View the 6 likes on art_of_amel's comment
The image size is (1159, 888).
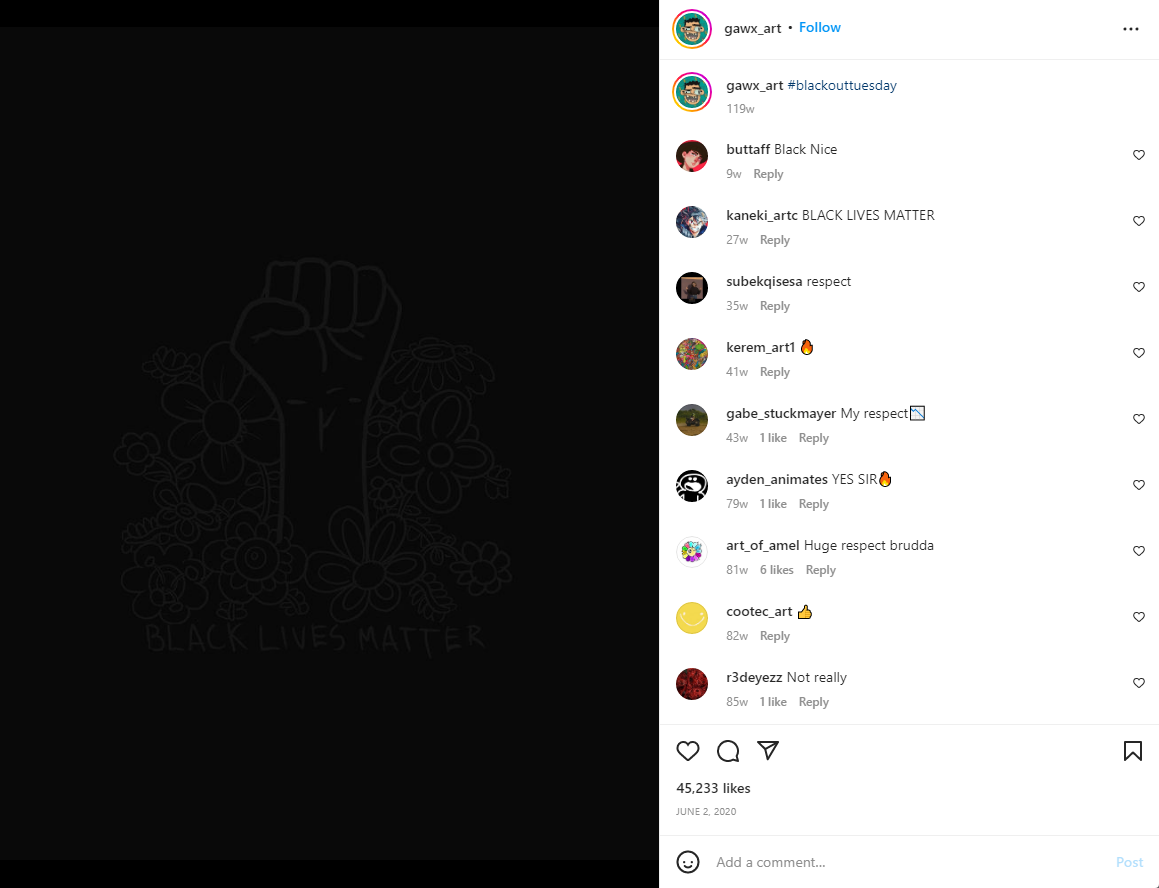tap(776, 569)
